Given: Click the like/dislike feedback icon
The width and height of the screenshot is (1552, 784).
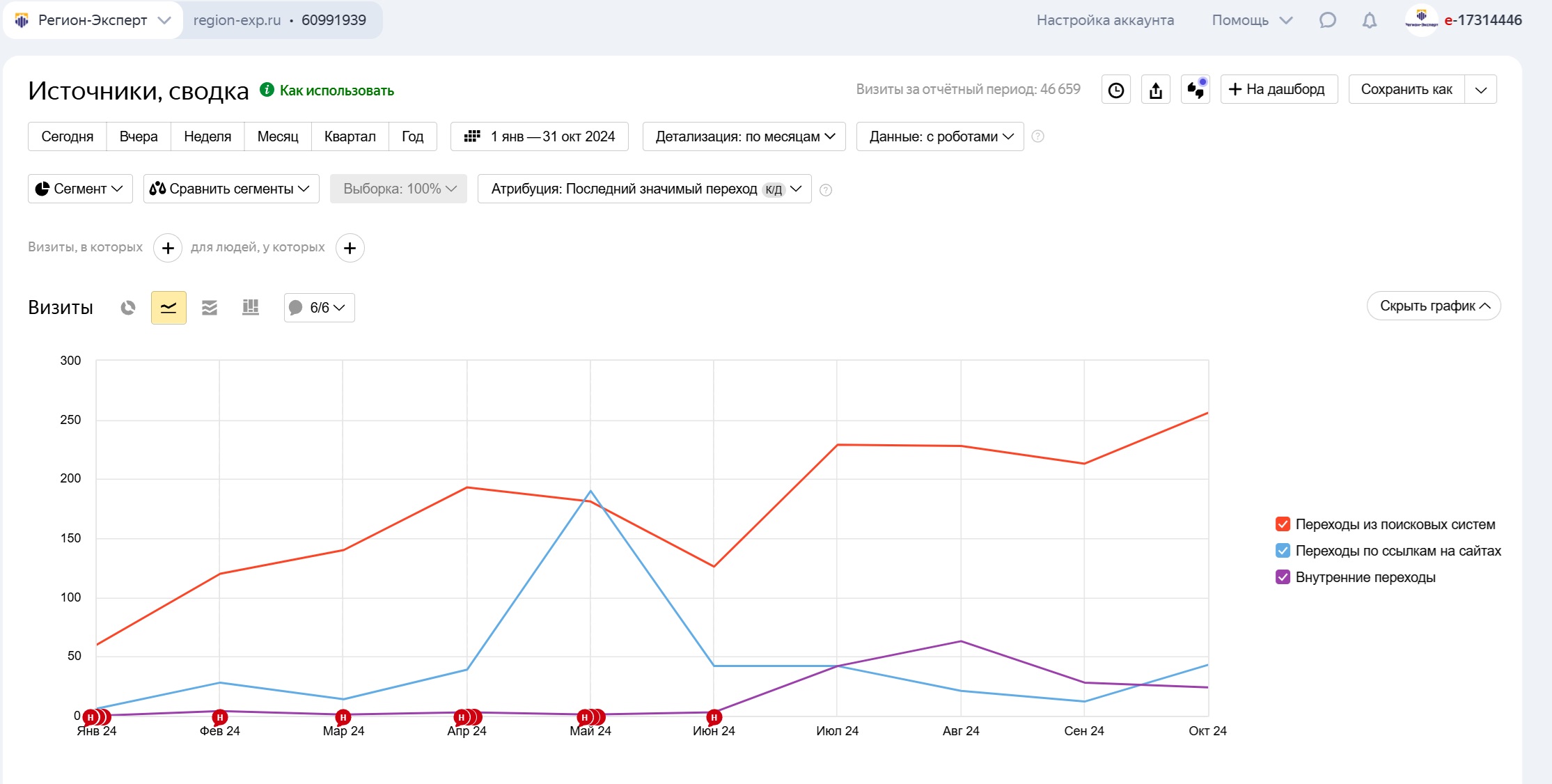Looking at the screenshot, I should coord(1196,90).
